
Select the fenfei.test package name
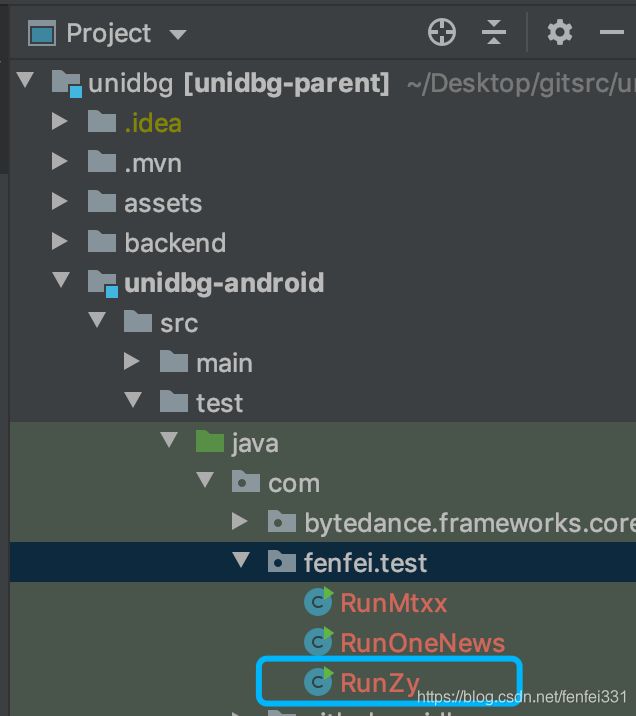pos(366,563)
